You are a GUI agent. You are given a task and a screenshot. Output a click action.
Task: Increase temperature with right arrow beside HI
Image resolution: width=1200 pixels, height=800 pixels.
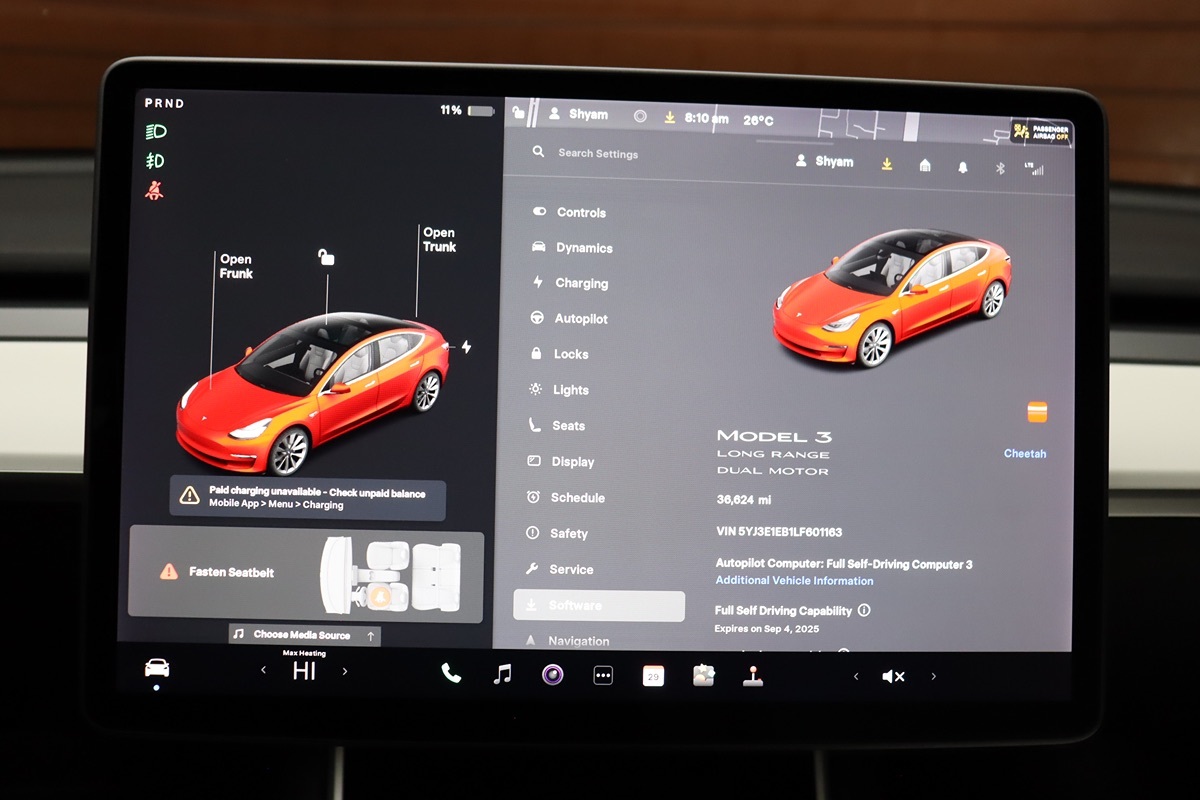(x=345, y=671)
